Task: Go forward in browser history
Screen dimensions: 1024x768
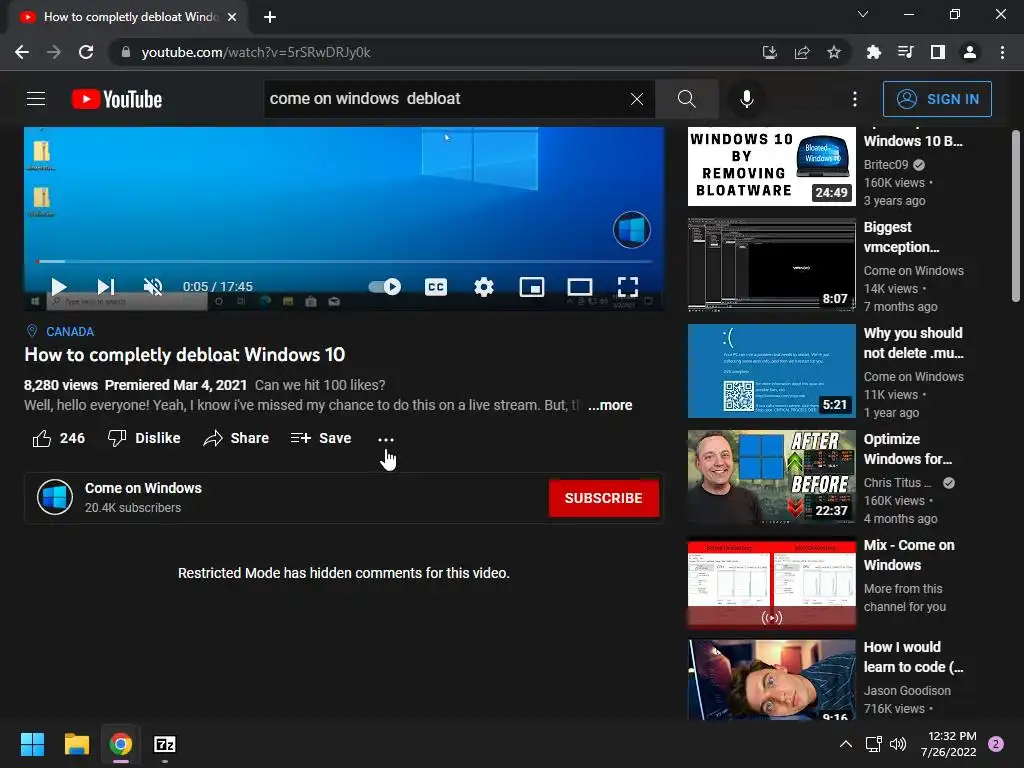Action: [x=54, y=52]
